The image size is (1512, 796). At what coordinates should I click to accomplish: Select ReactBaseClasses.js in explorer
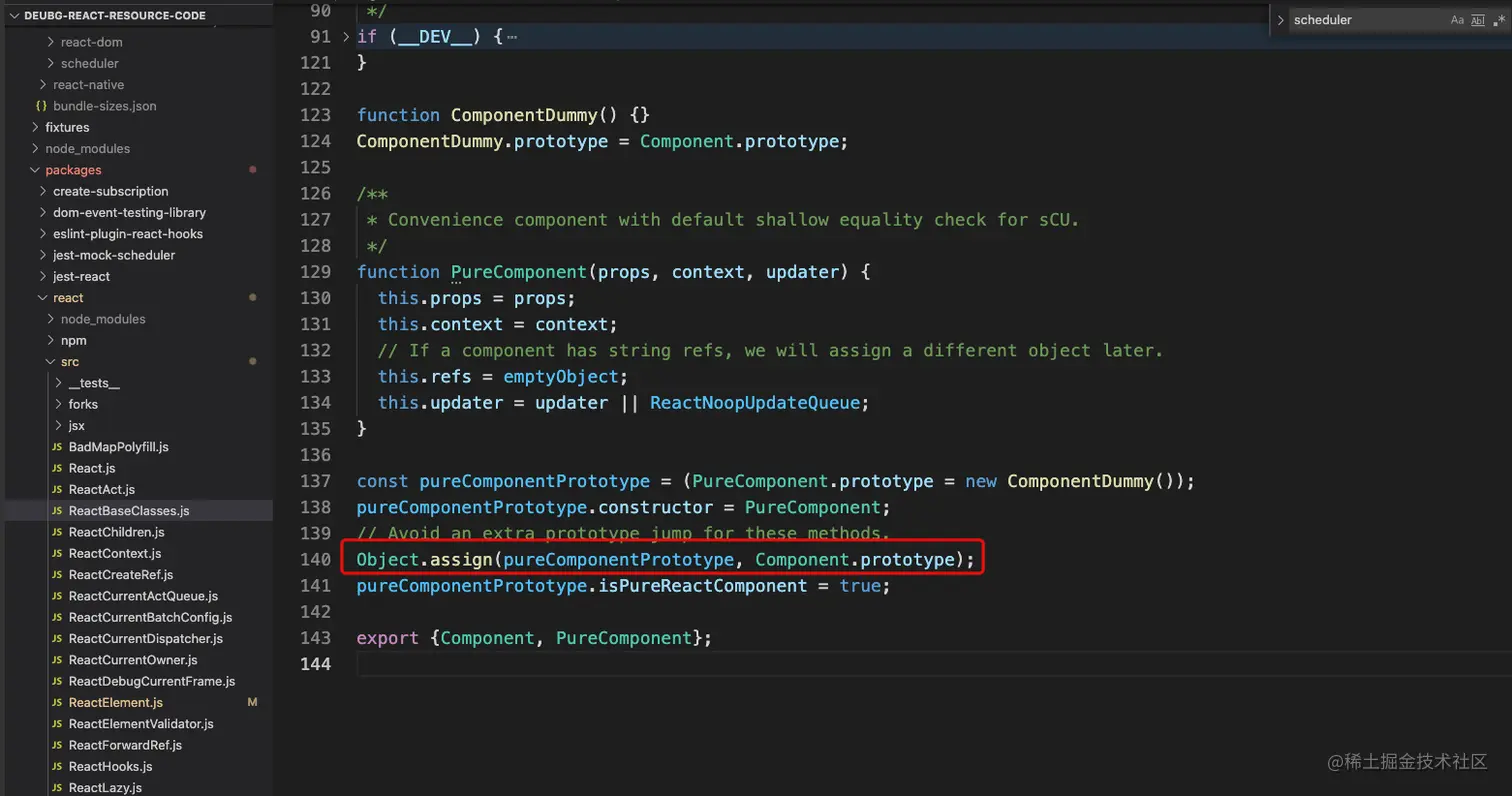pyautogui.click(x=129, y=511)
